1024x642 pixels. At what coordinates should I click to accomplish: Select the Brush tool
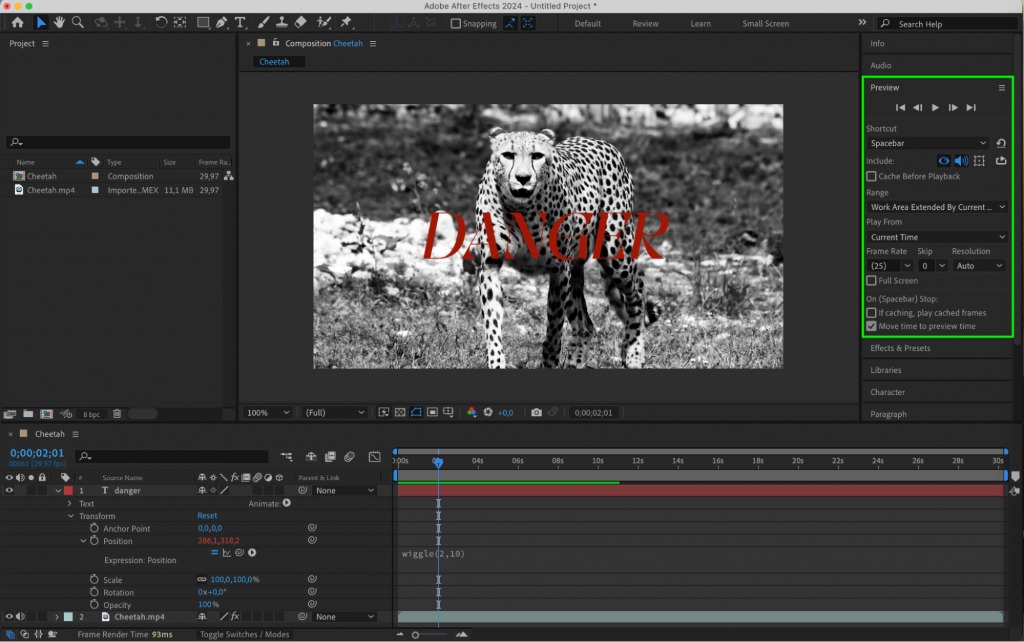[x=264, y=21]
